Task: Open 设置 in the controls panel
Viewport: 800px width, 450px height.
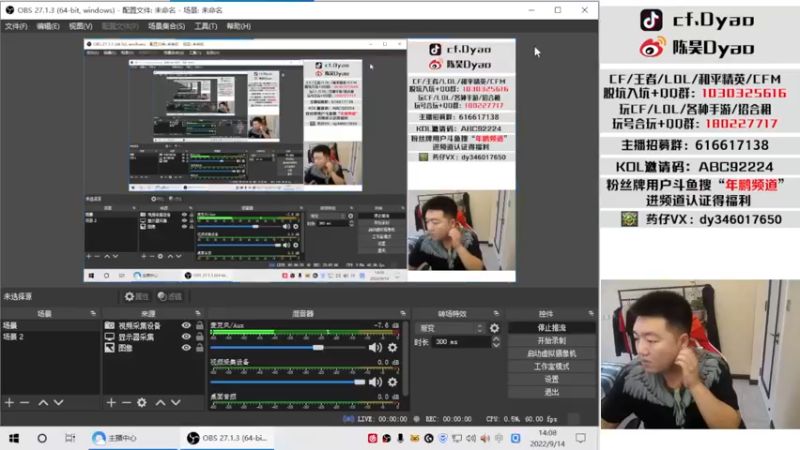Action: coord(552,379)
